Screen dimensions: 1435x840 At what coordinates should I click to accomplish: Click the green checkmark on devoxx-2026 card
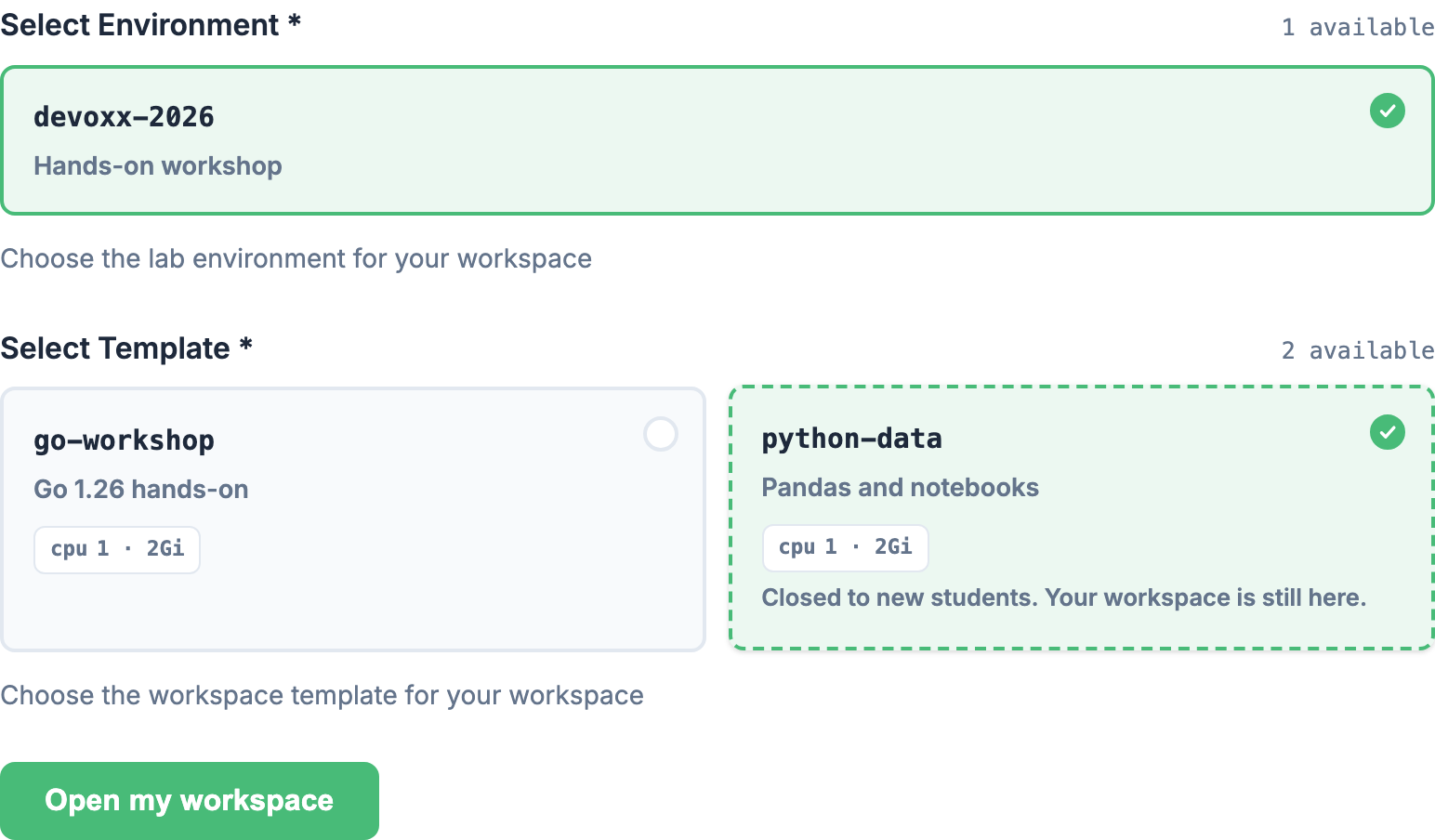(1387, 111)
